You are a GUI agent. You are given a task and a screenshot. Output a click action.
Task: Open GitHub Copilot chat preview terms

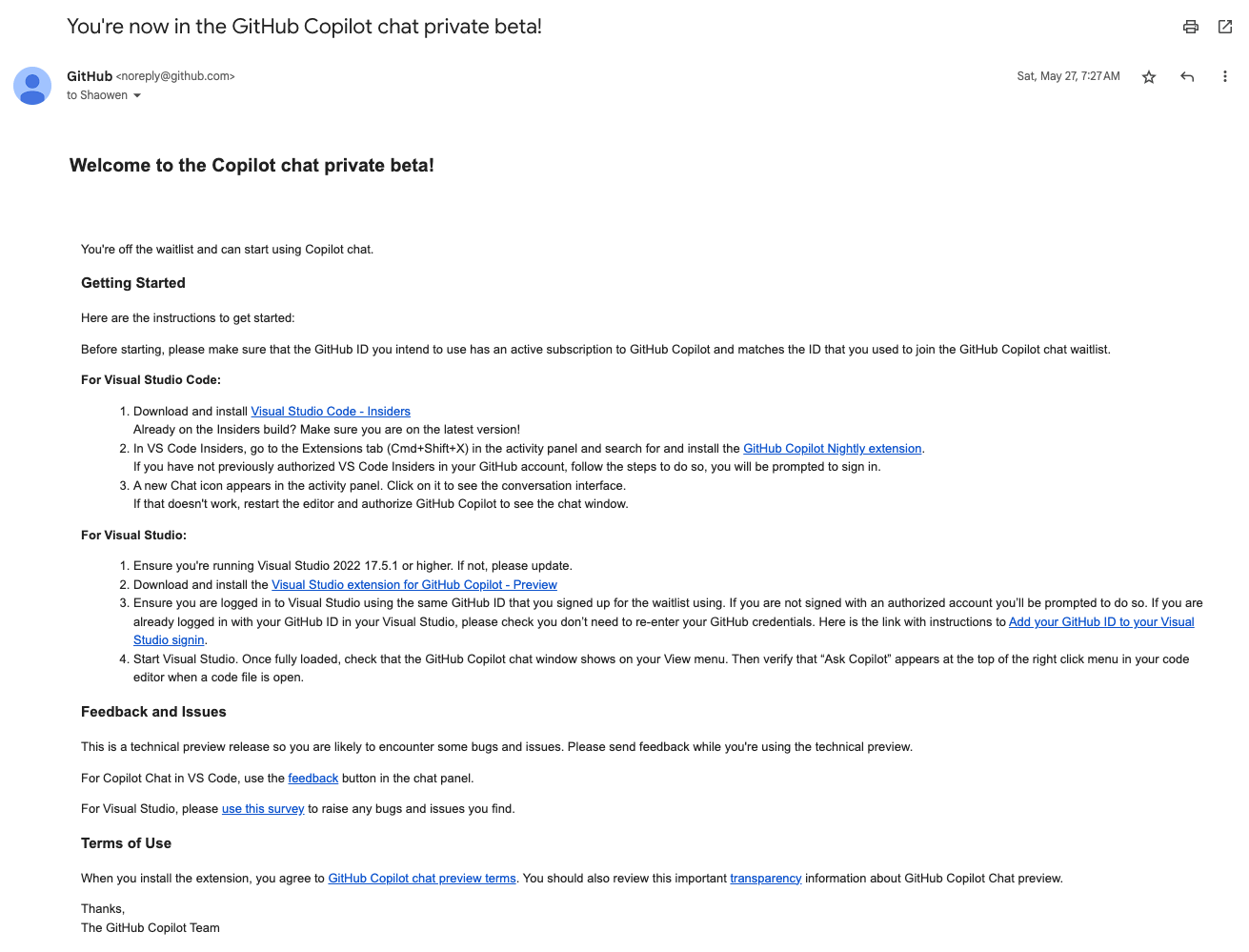click(422, 879)
